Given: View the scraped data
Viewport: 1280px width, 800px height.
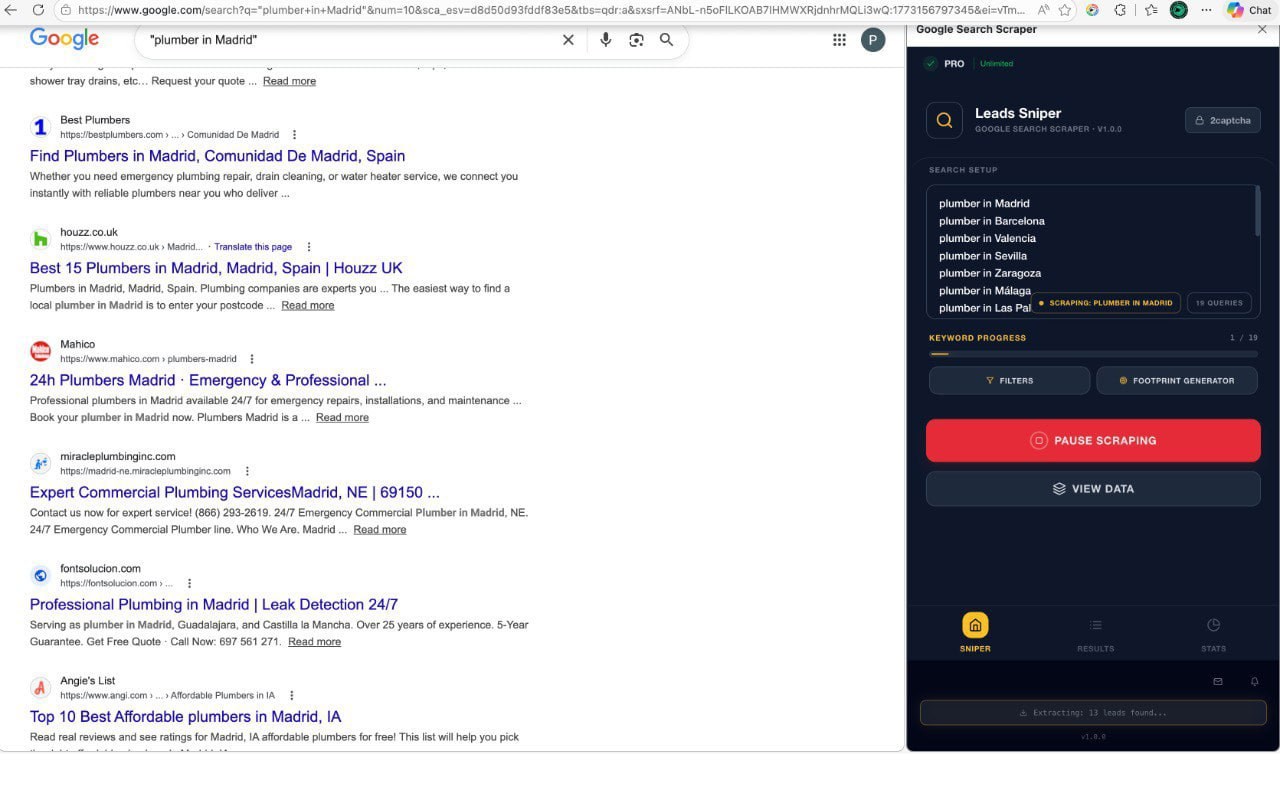Looking at the screenshot, I should pyautogui.click(x=1093, y=489).
